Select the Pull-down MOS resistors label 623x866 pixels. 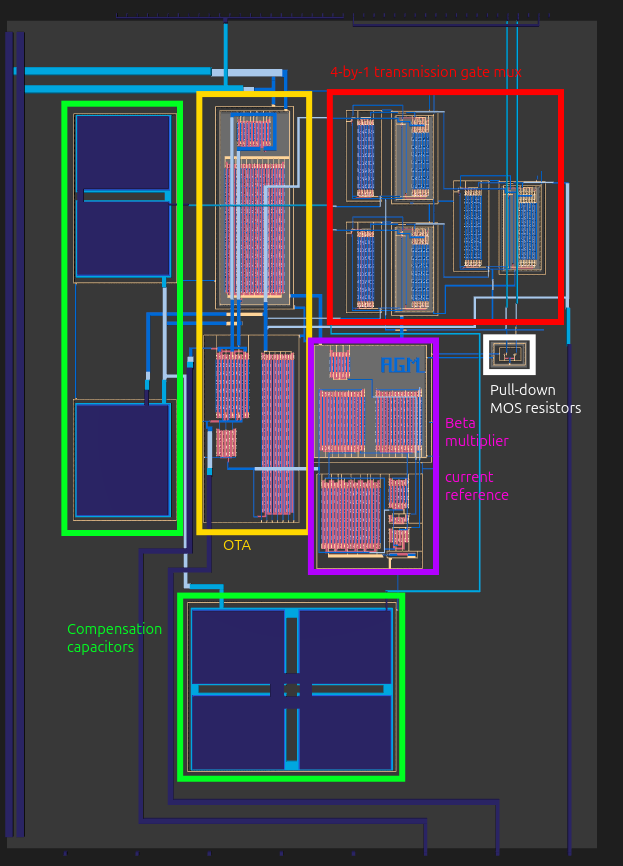(535, 399)
